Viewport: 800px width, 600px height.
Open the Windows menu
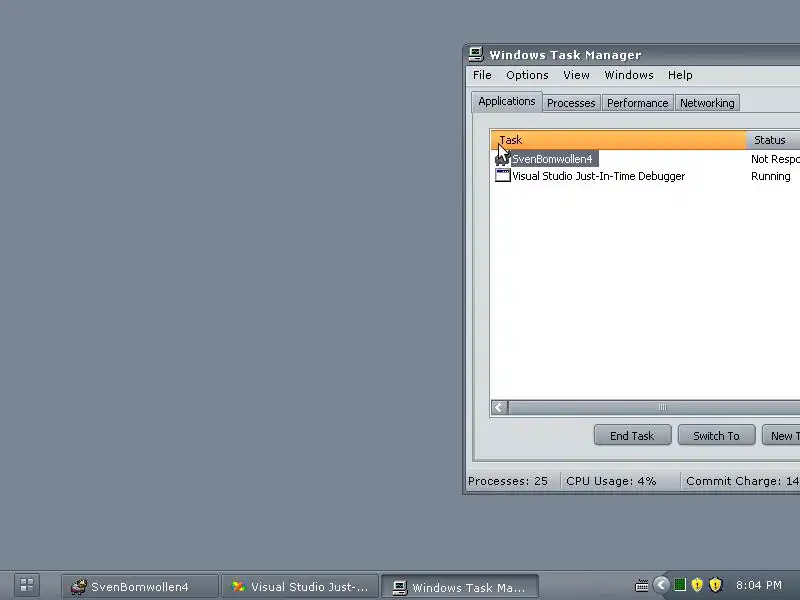click(629, 75)
